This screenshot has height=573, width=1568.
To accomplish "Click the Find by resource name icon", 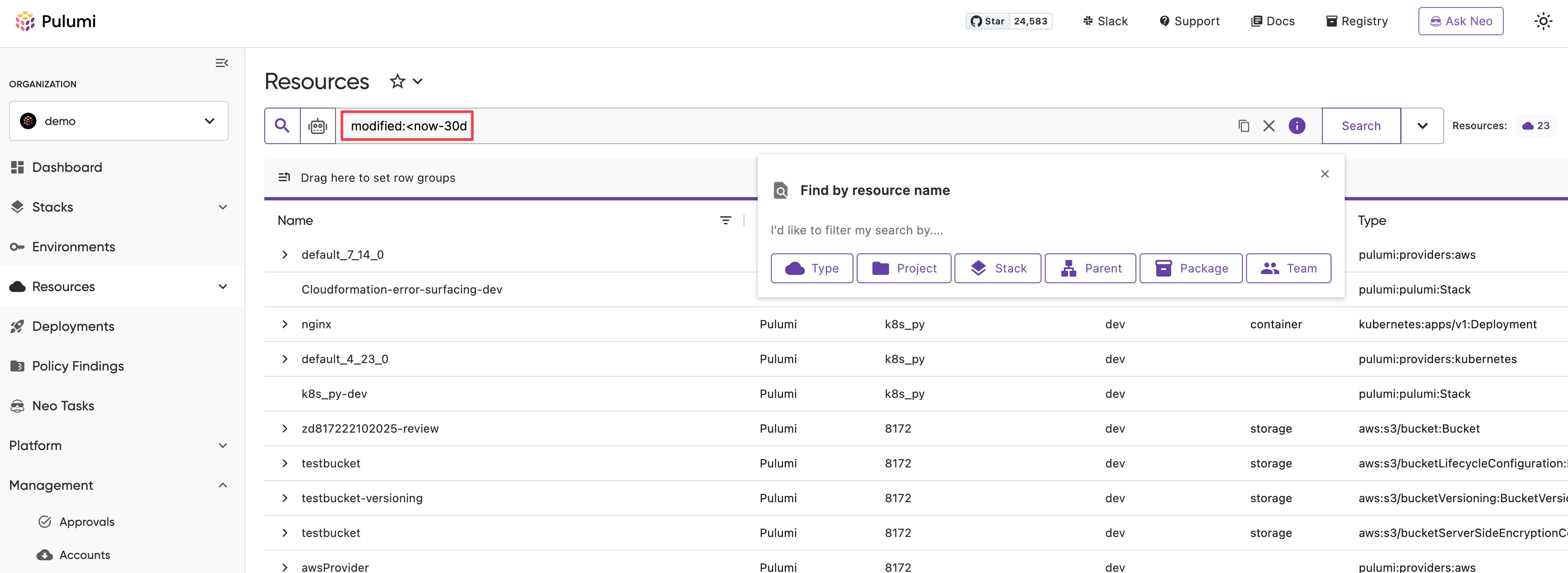I will tap(780, 190).
